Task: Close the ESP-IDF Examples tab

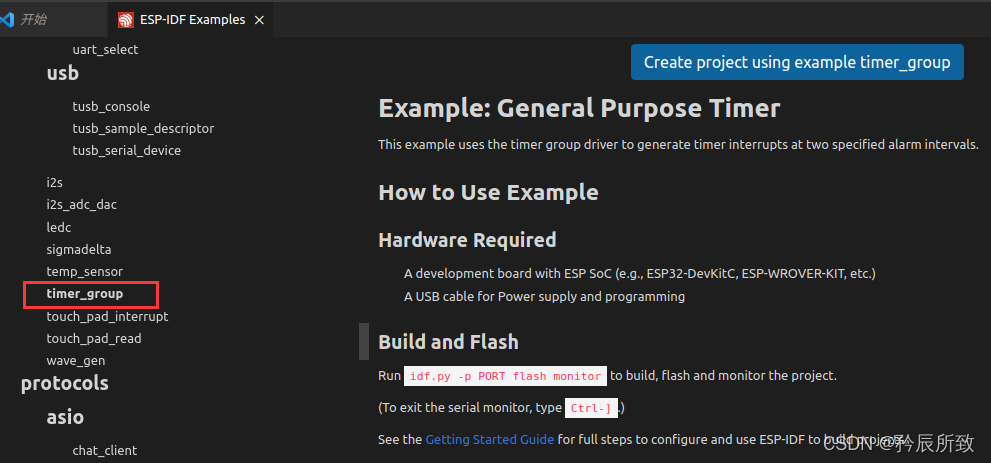Action: (x=258, y=20)
